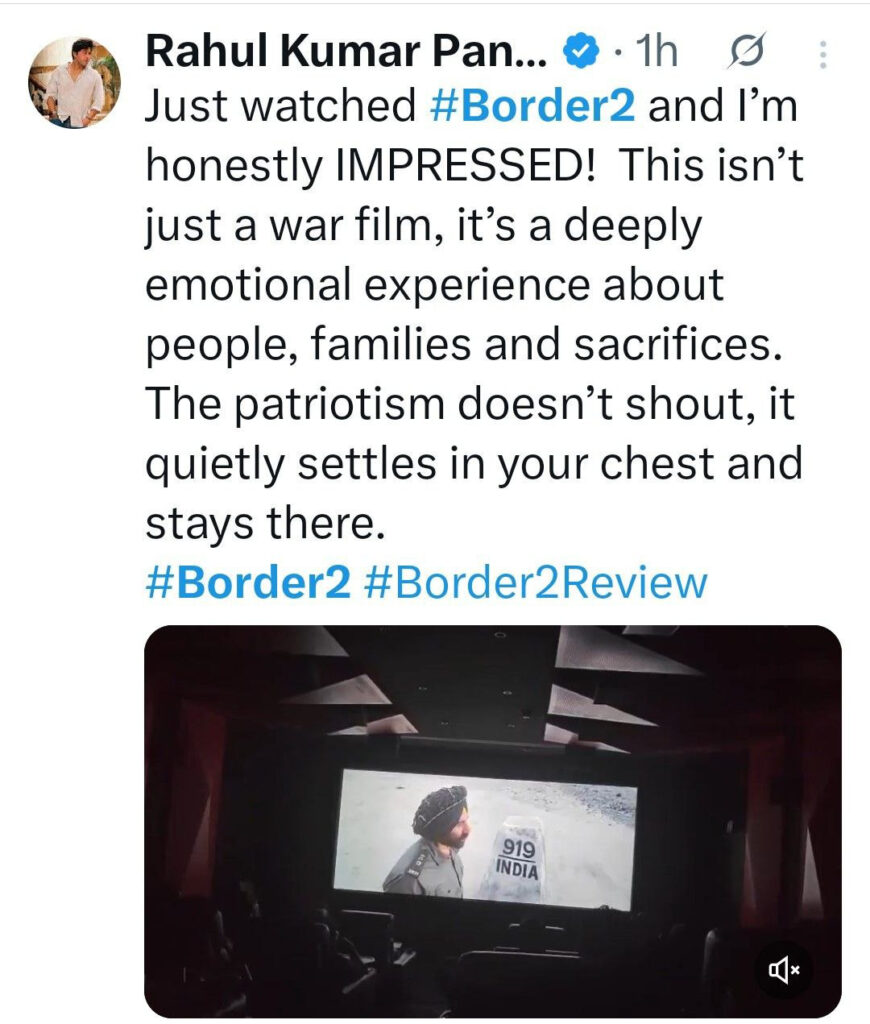Viewport: 870px width, 1024px height.
Task: Unmute the video with the speaker icon
Action: coord(783,968)
